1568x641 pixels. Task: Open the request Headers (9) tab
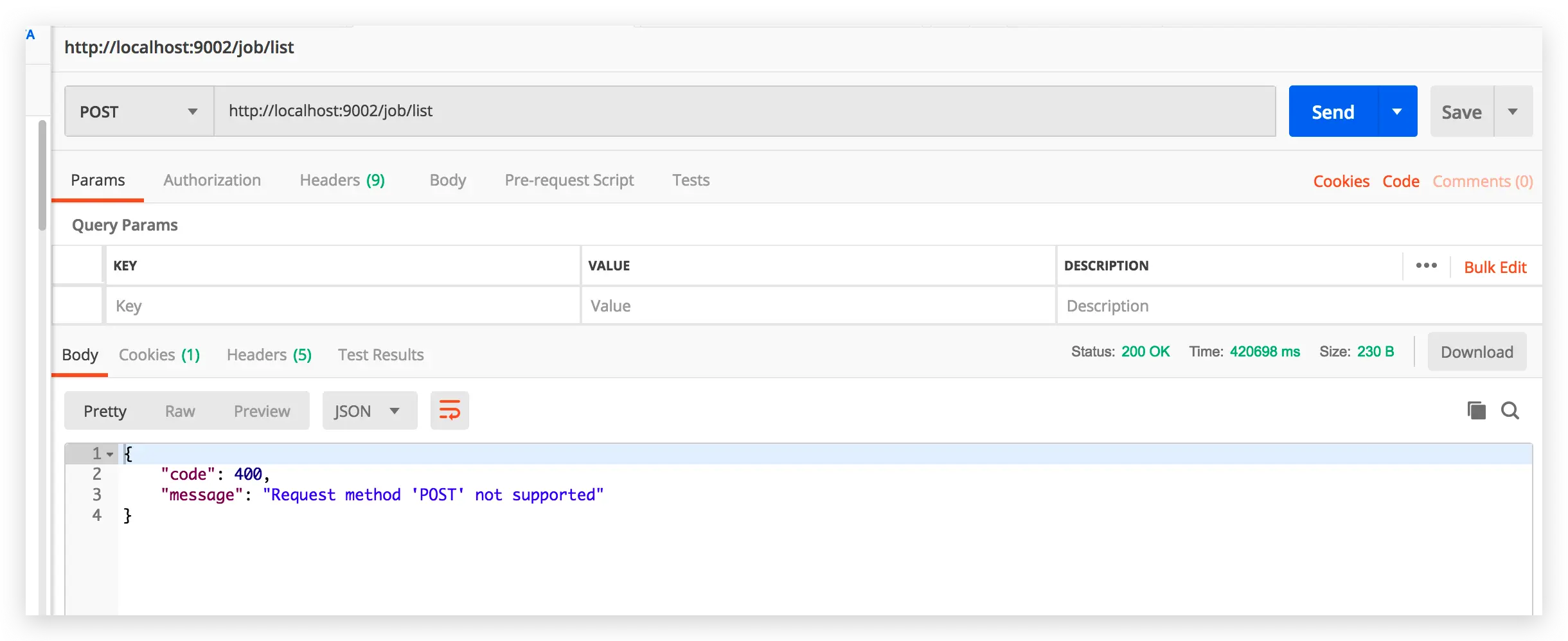pos(342,180)
